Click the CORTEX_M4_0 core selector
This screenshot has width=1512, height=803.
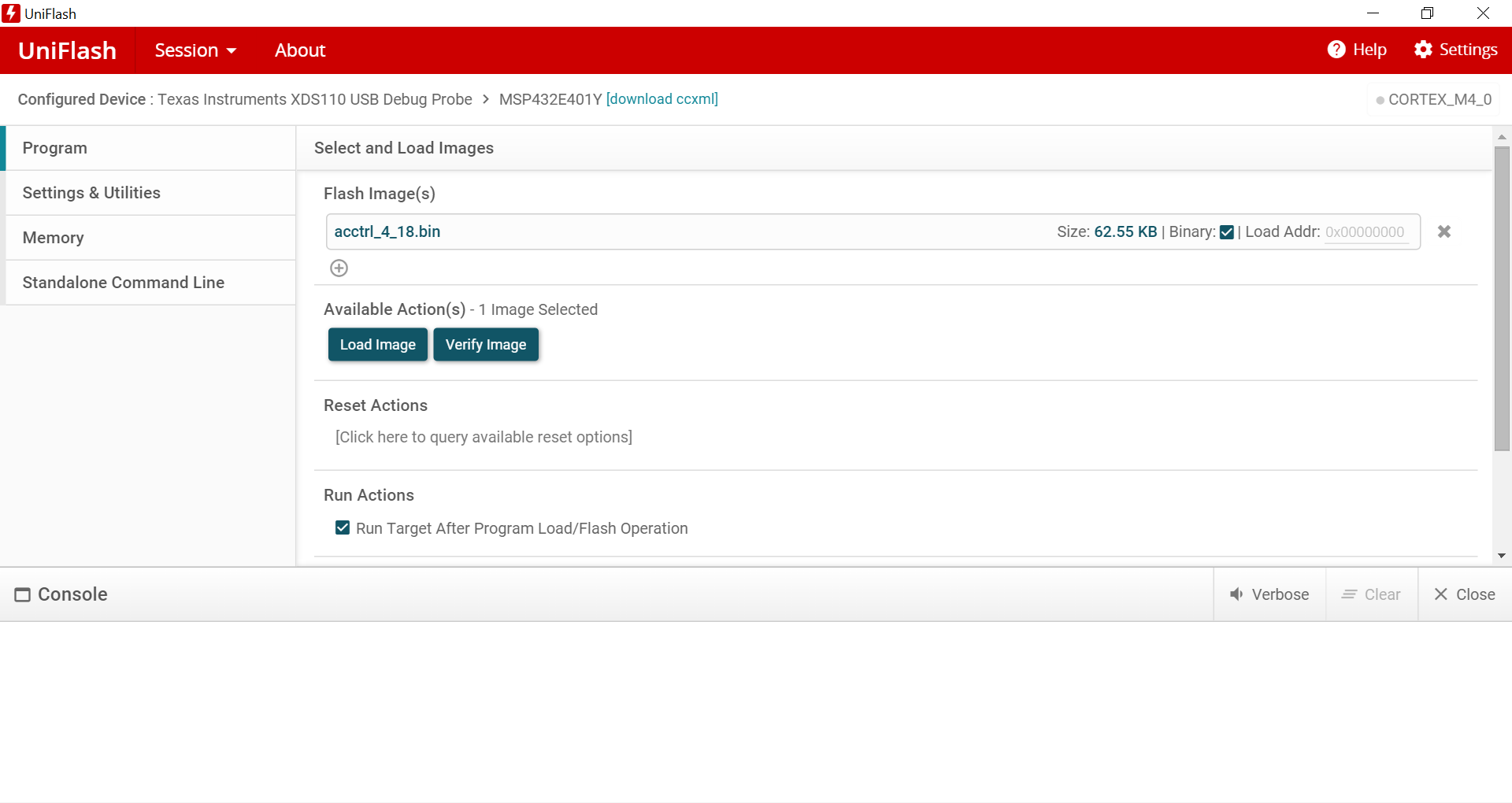[1433, 100]
